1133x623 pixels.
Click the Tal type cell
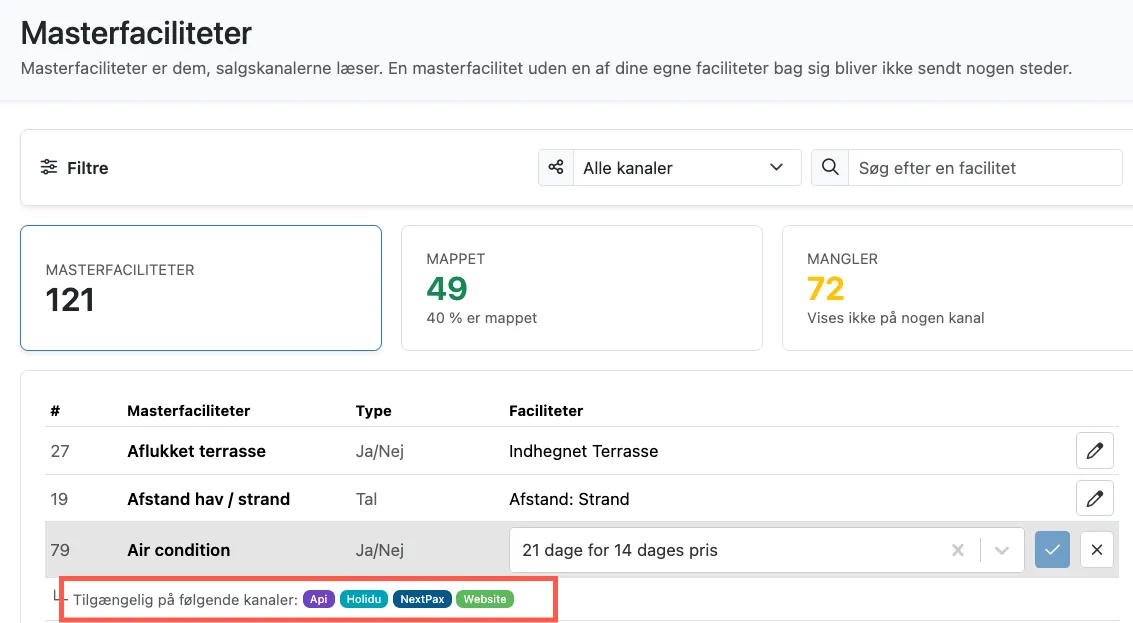(366, 499)
